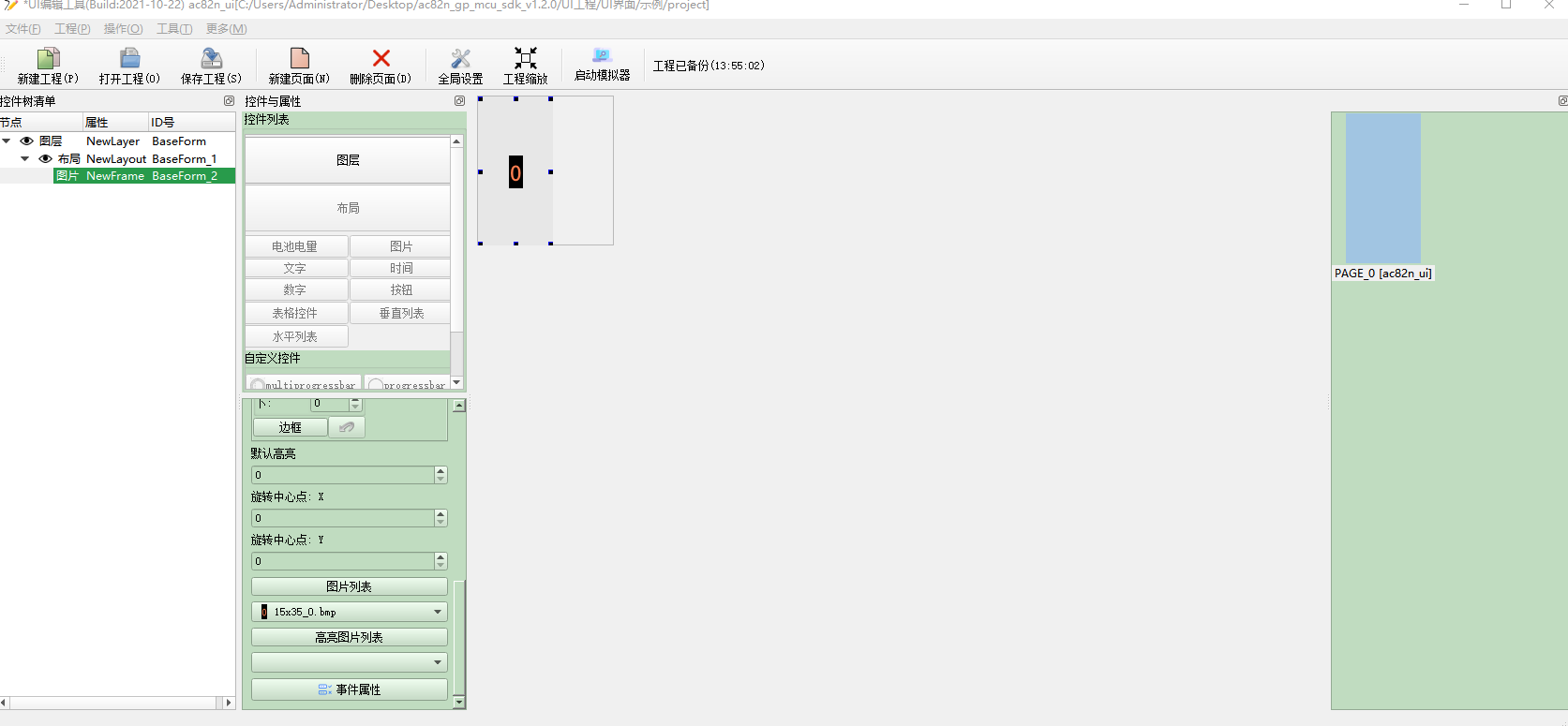Image resolution: width=1568 pixels, height=726 pixels.
Task: Collapse the 图层 tree node arrow
Action: click(x=7, y=141)
